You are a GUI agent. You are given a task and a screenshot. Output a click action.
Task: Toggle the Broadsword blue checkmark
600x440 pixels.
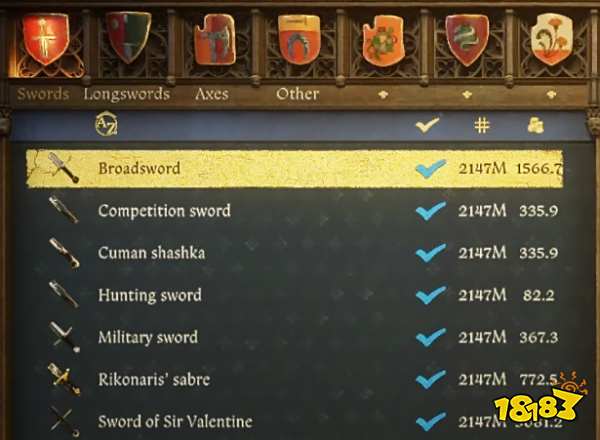pyautogui.click(x=430, y=168)
